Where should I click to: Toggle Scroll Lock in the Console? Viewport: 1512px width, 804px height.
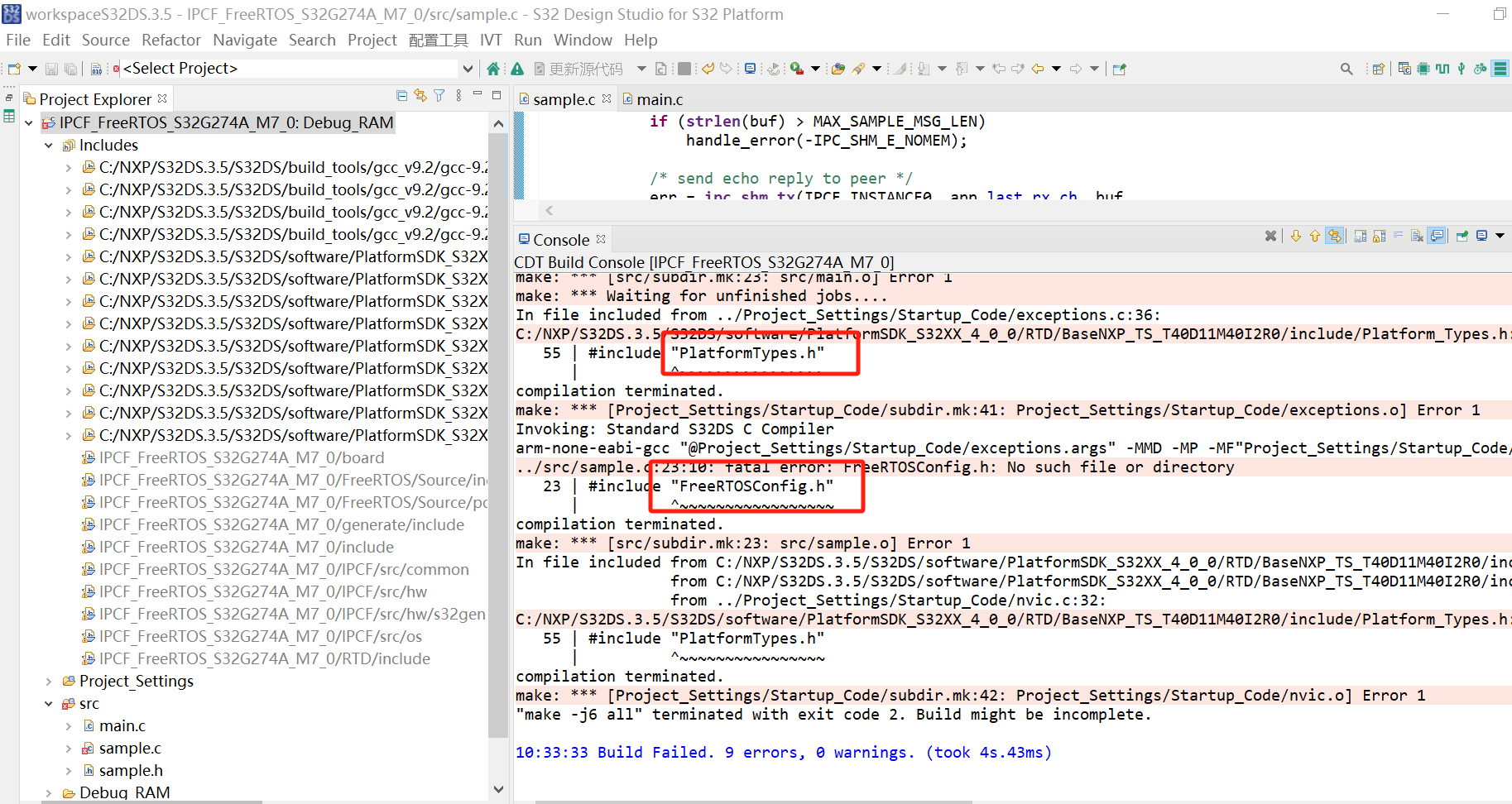[1380, 236]
